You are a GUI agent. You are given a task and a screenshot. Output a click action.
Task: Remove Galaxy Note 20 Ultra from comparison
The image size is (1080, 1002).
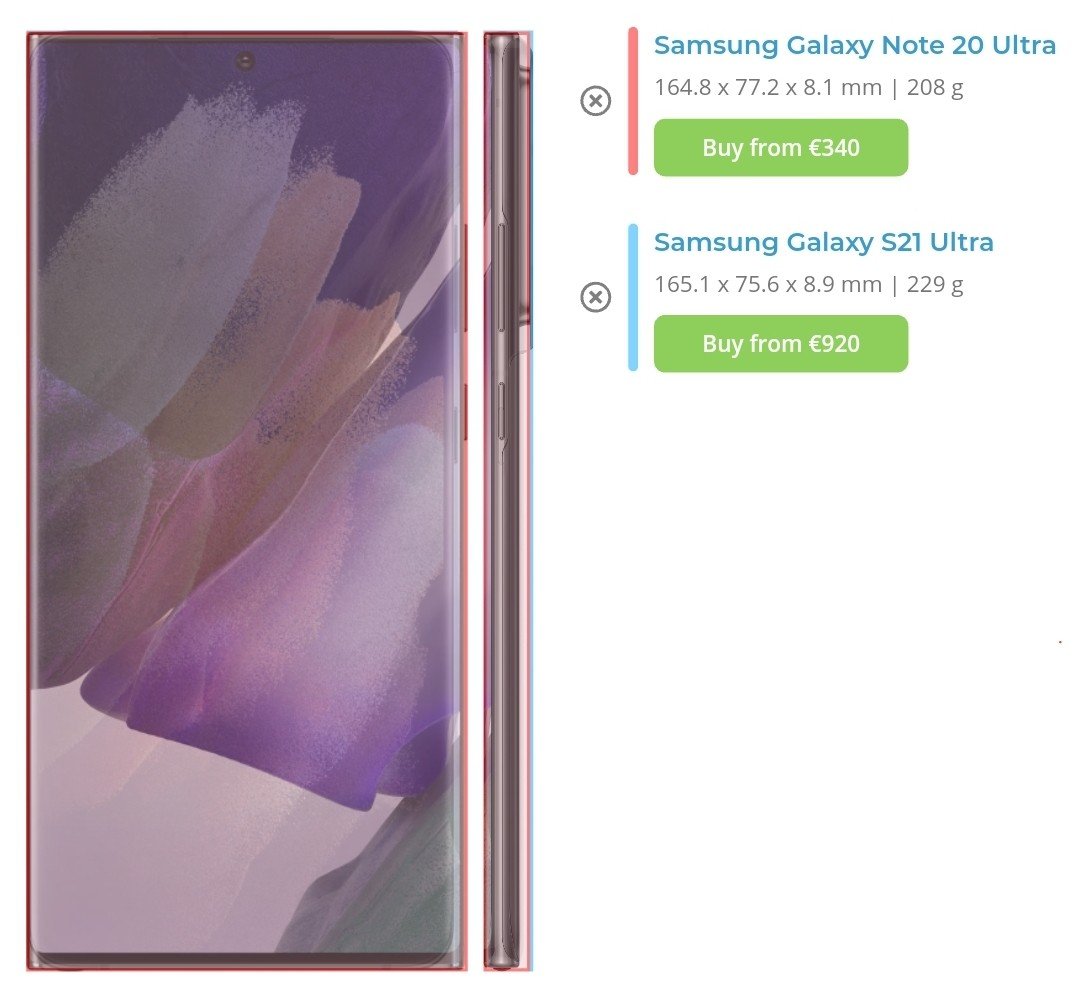pyautogui.click(x=595, y=101)
